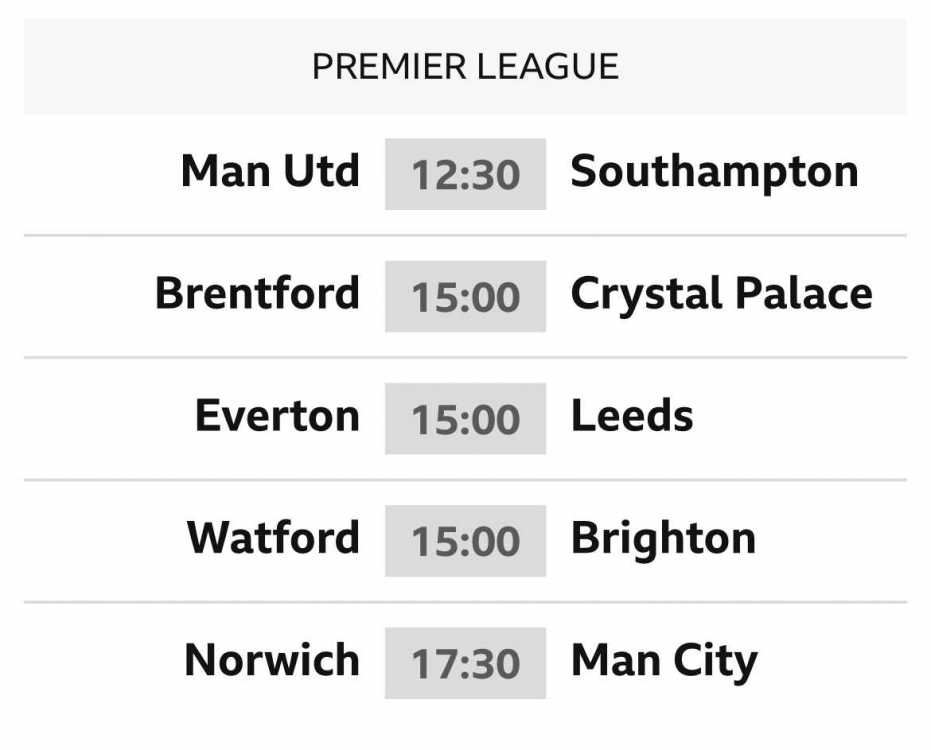Click the 12:30 kickoff time box
Viewport: 931px width, 750px height.
click(x=466, y=174)
